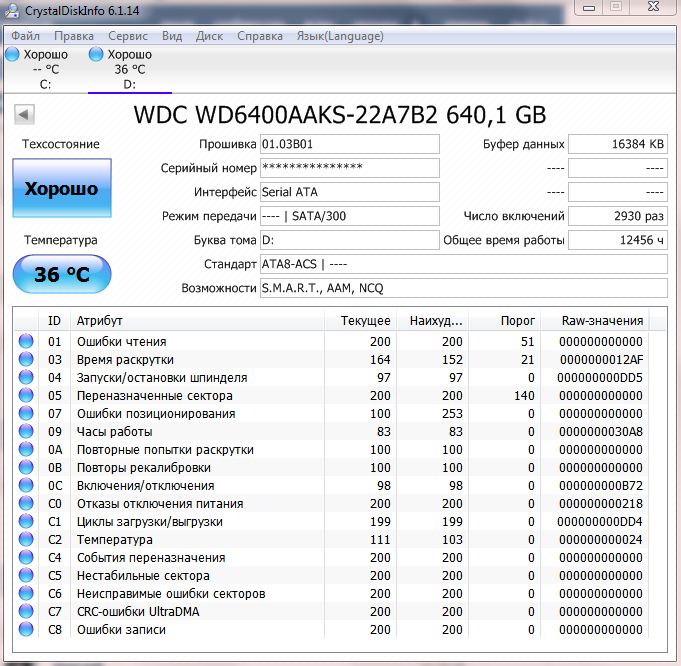Viewport: 681px width, 666px height.
Task: Click the blue status icon of disk C:
Action: coord(12,54)
